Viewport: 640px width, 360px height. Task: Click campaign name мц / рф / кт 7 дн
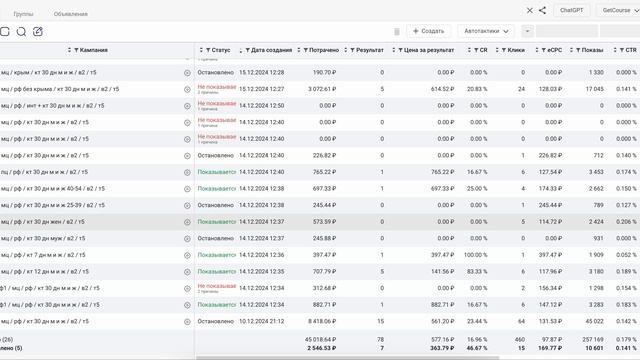point(43,255)
